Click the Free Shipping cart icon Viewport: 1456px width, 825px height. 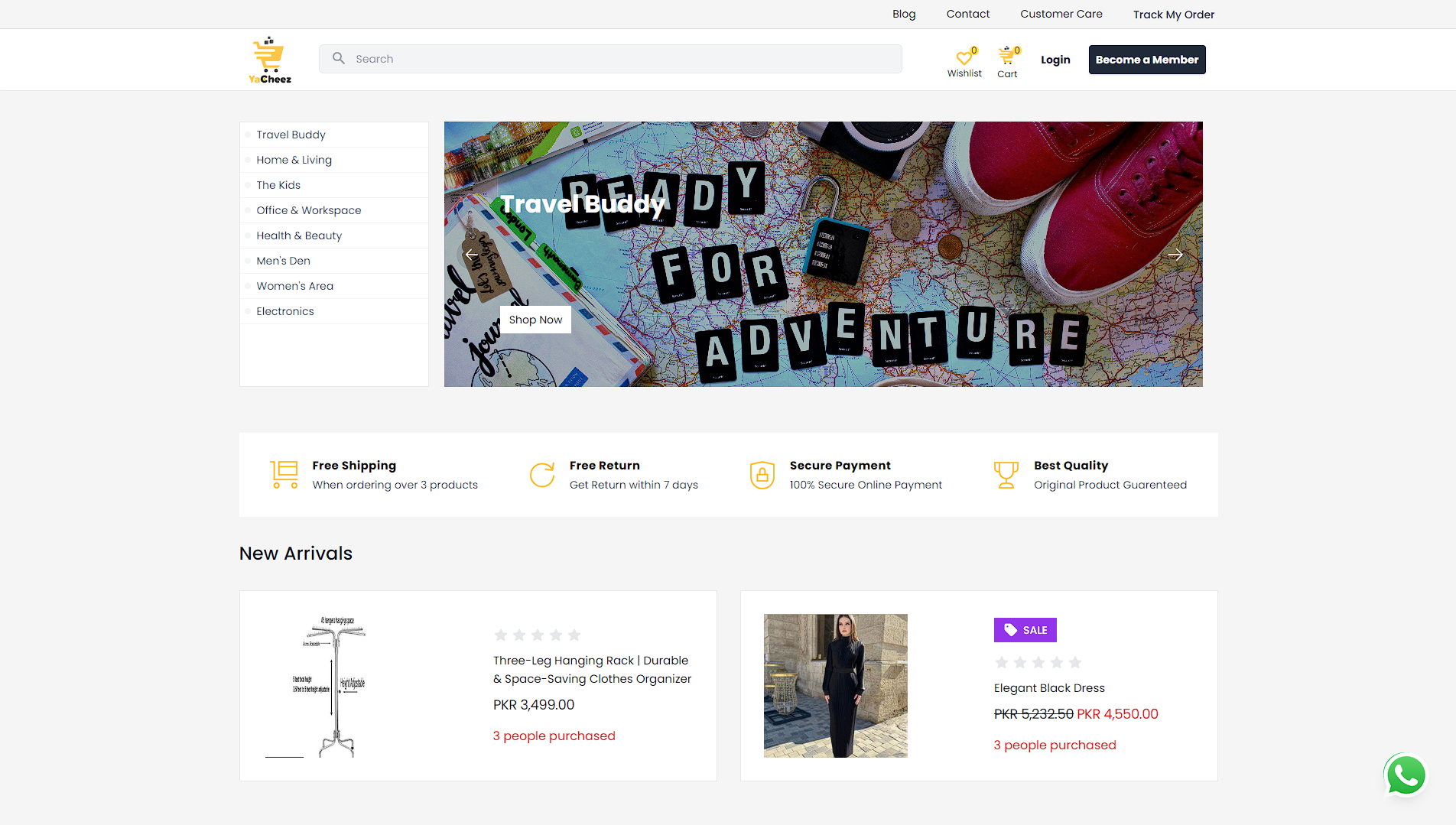(x=284, y=474)
